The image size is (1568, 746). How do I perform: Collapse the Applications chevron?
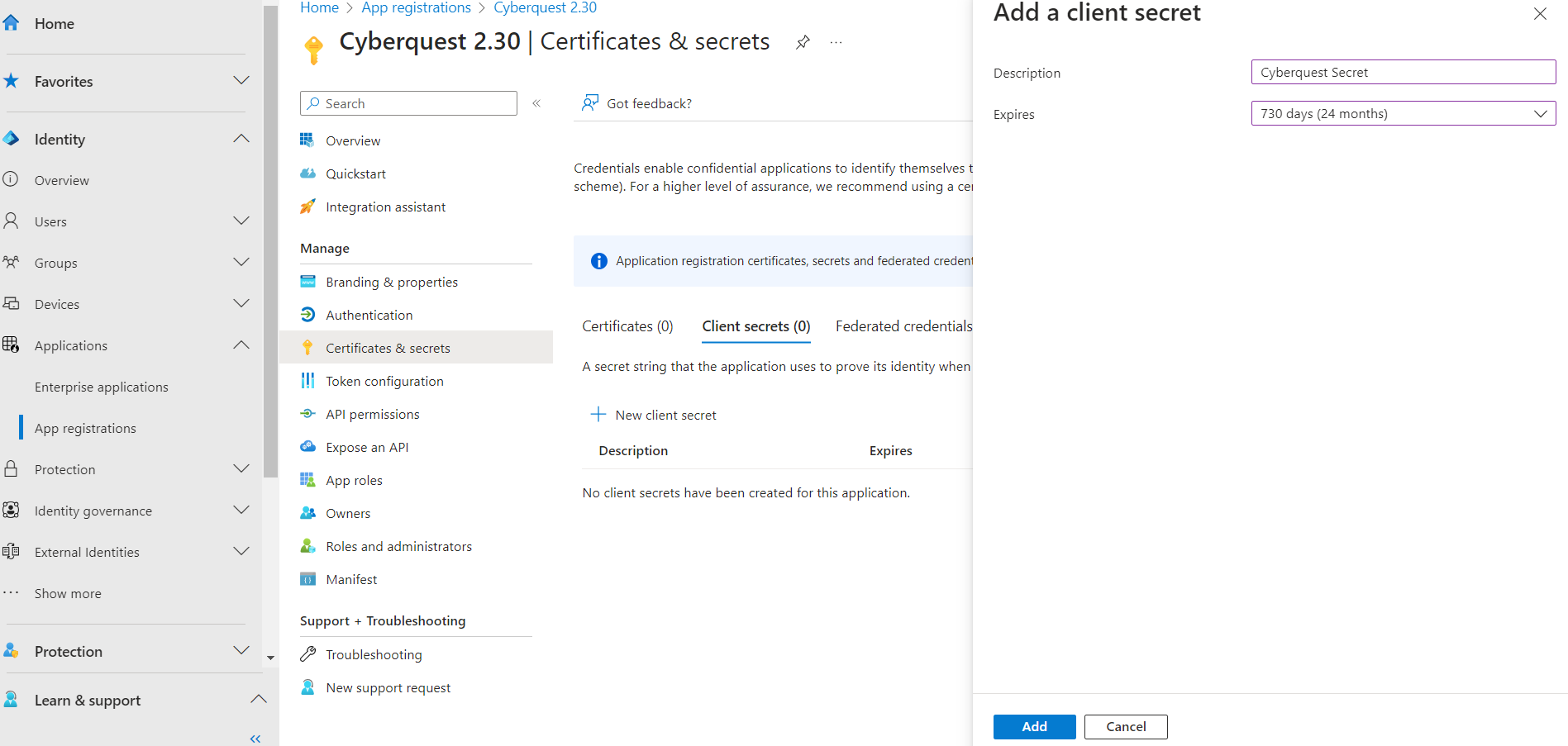[241, 344]
